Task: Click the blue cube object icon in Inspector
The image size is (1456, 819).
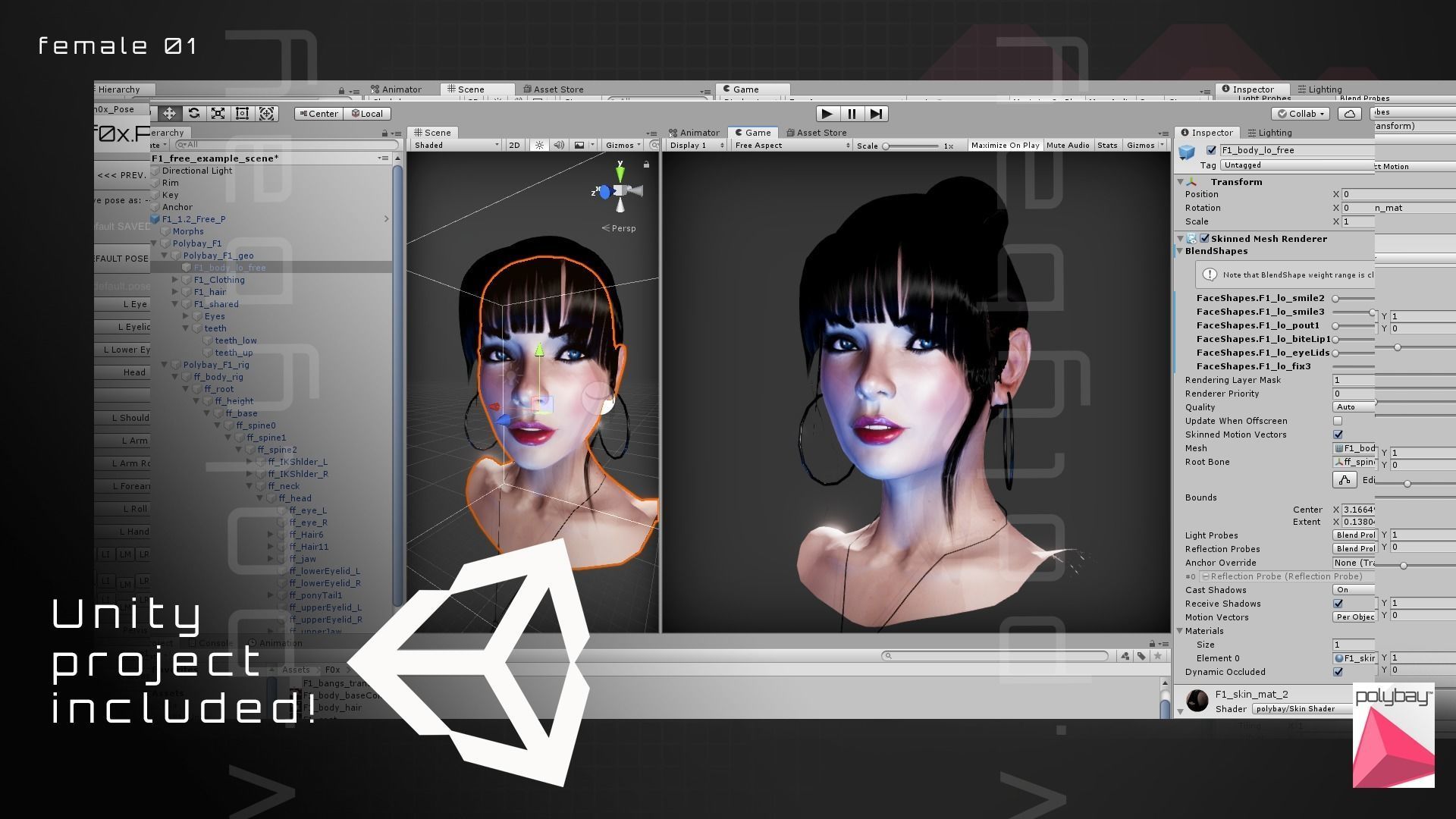Action: (1187, 152)
